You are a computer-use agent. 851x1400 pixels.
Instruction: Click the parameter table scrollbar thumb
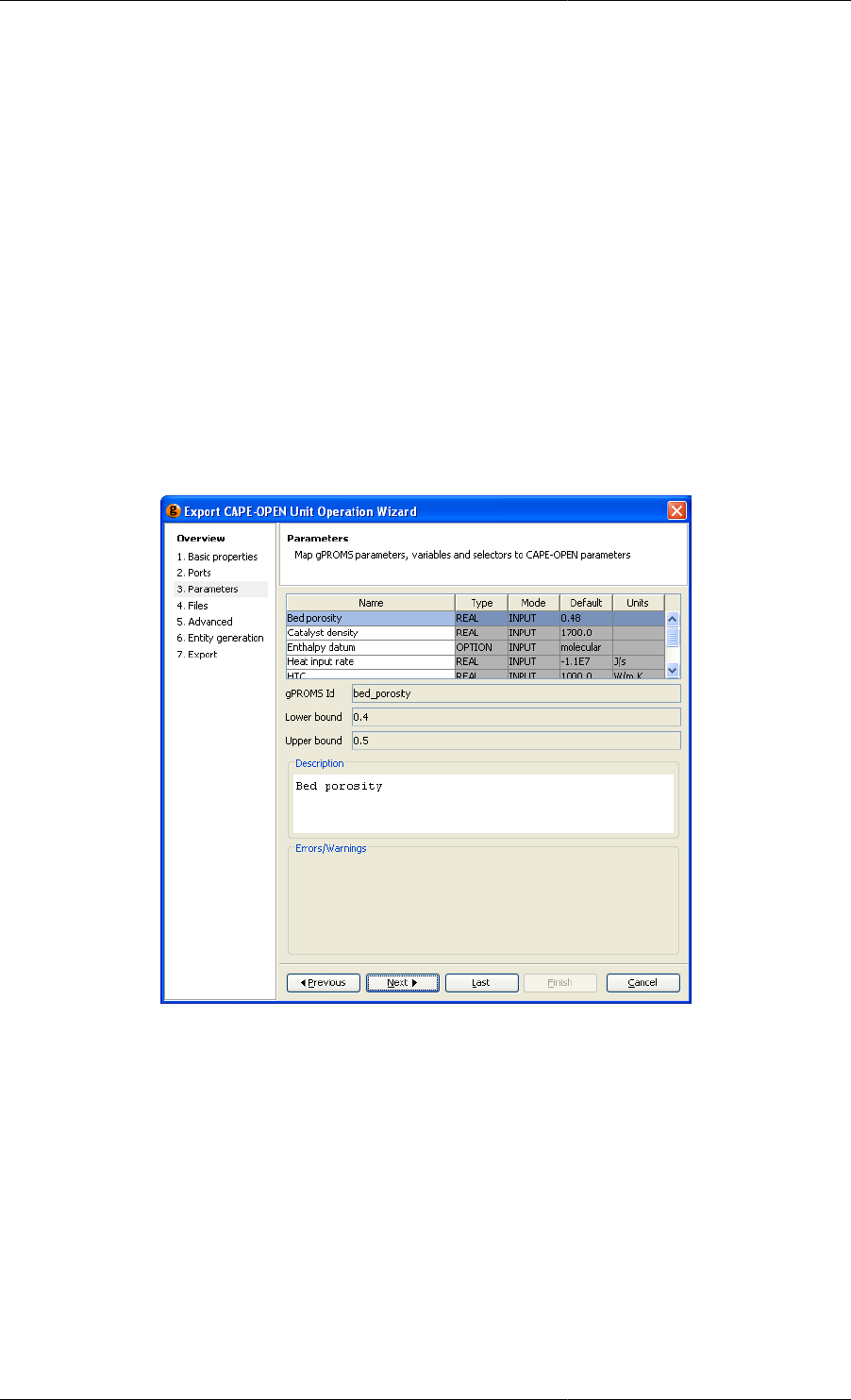click(x=673, y=635)
